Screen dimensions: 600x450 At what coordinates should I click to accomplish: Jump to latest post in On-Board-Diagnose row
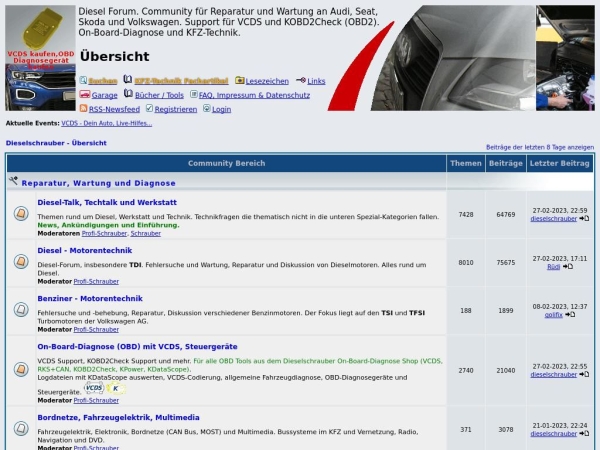coord(584,375)
